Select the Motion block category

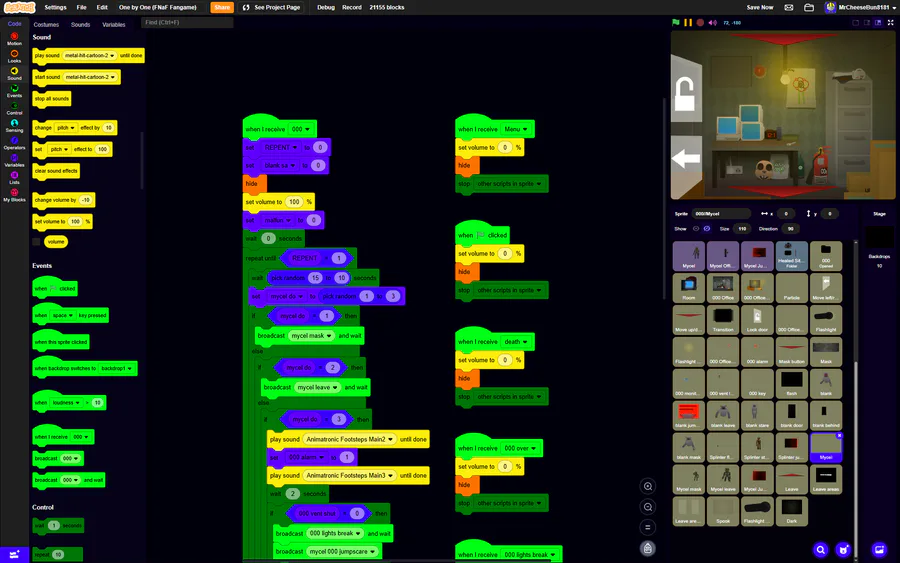point(14,39)
